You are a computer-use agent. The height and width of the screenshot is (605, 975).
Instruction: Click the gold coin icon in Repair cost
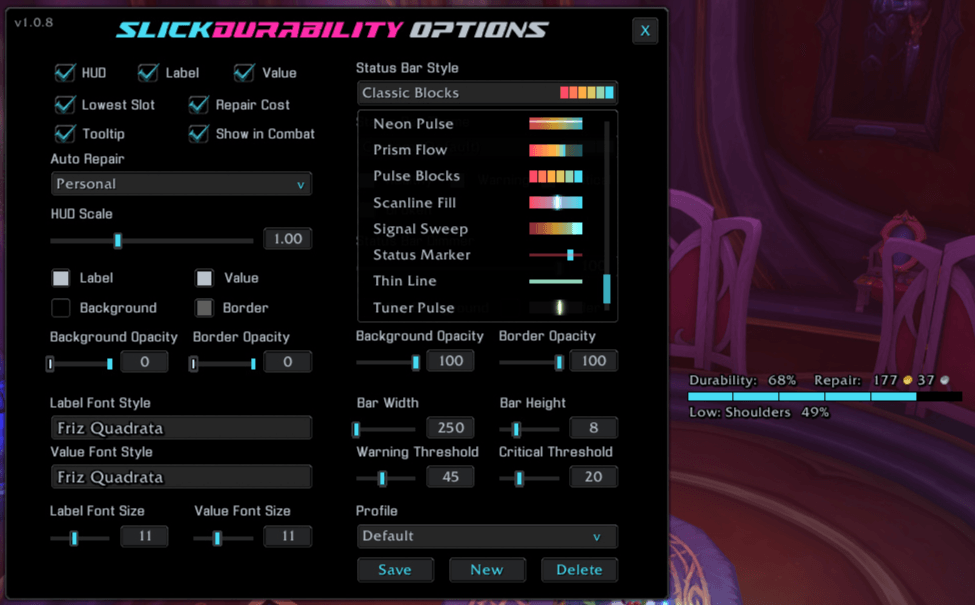coord(908,381)
